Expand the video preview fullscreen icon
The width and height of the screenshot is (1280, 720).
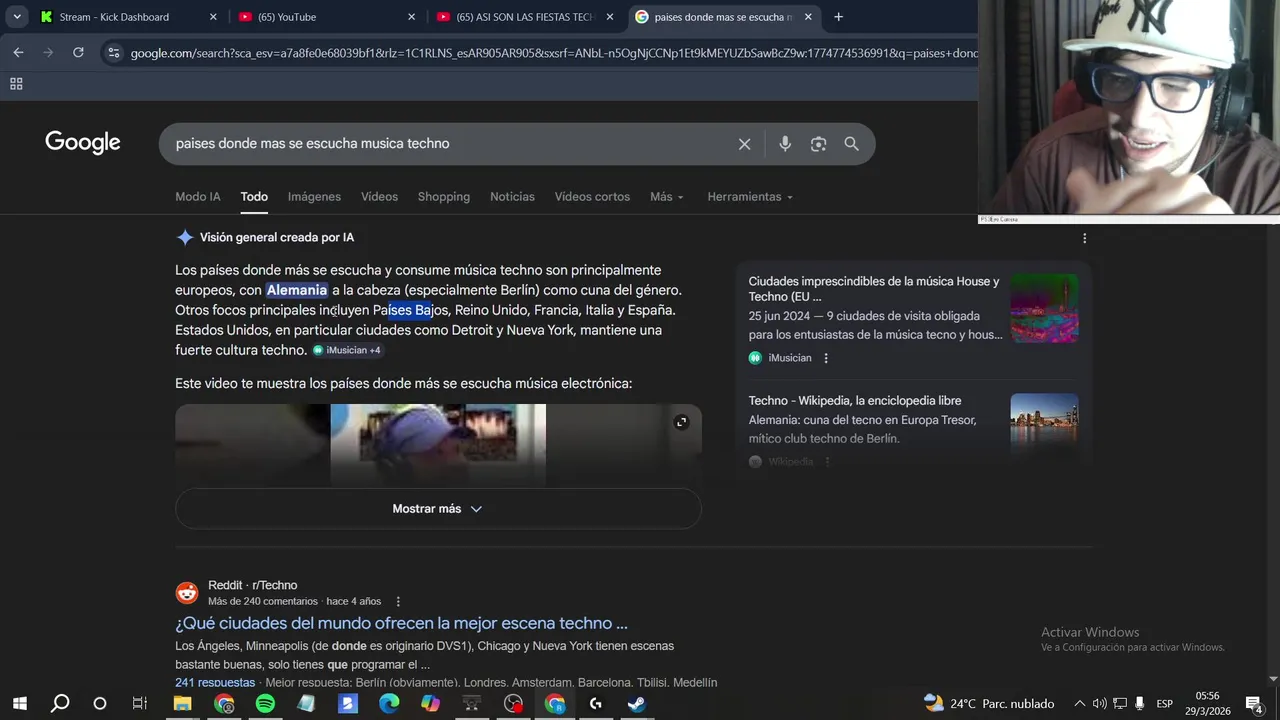coord(681,422)
